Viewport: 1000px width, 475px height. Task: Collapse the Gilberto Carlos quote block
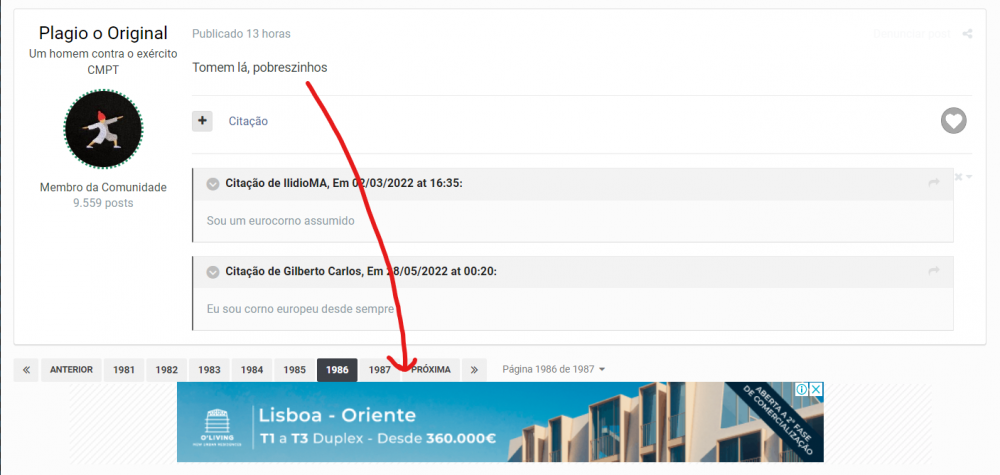pos(213,272)
